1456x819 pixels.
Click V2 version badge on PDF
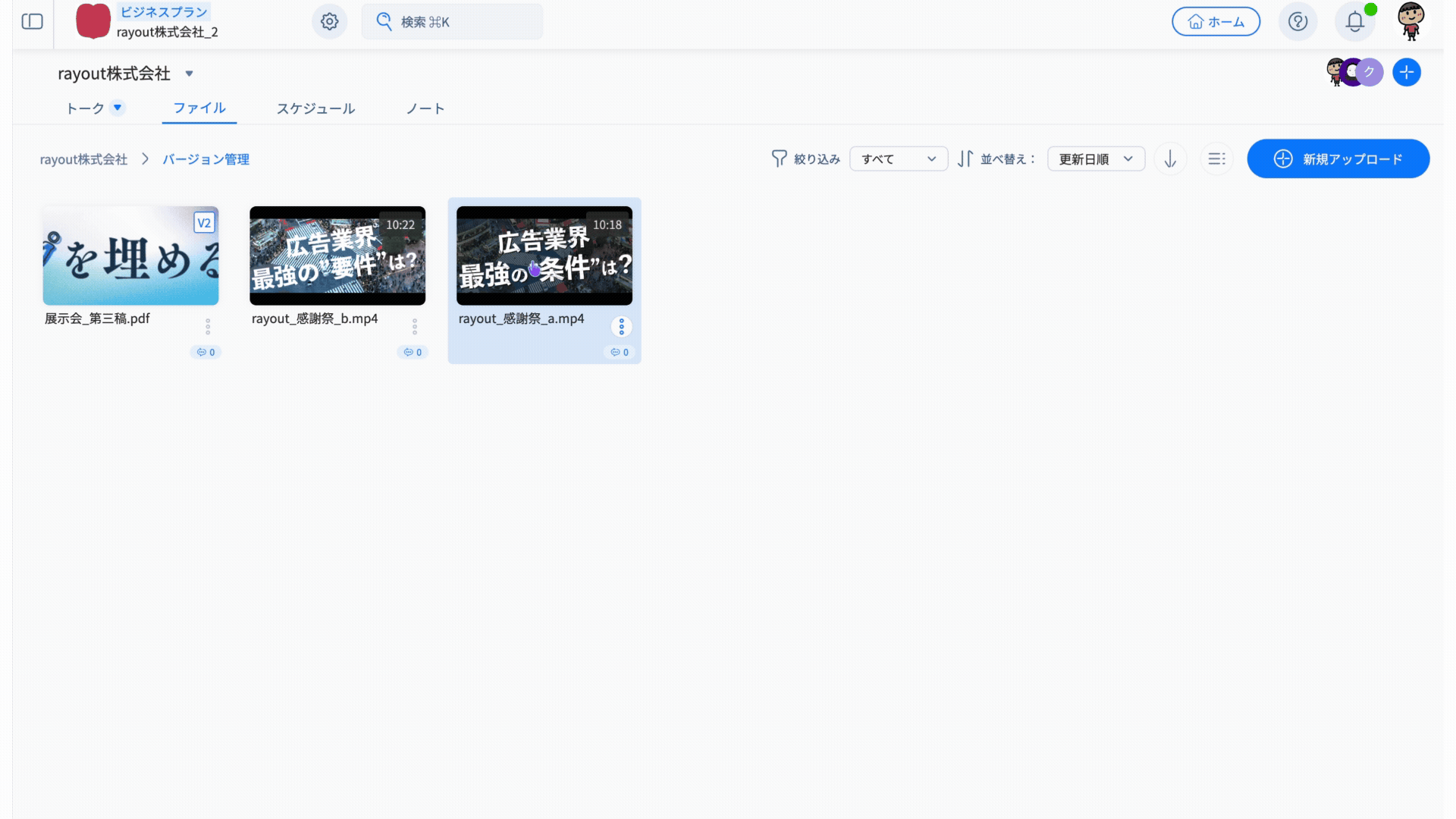click(204, 223)
